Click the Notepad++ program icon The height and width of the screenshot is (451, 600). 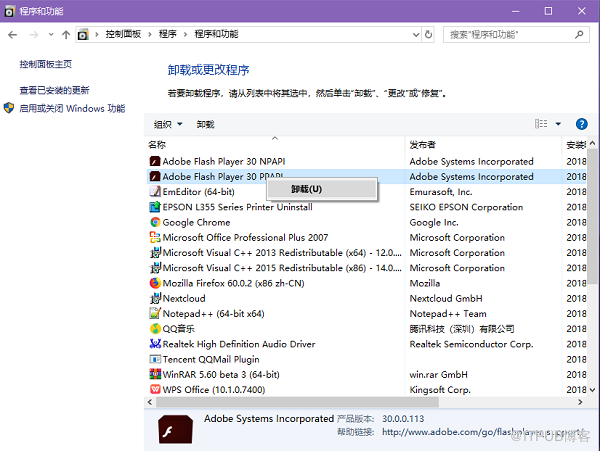point(155,313)
